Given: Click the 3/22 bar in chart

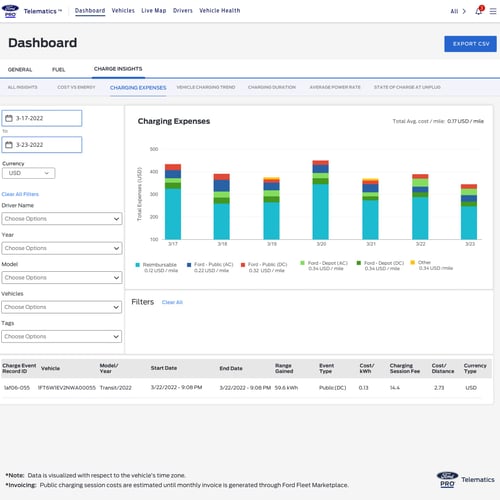Looking at the screenshot, I should coord(420,207).
